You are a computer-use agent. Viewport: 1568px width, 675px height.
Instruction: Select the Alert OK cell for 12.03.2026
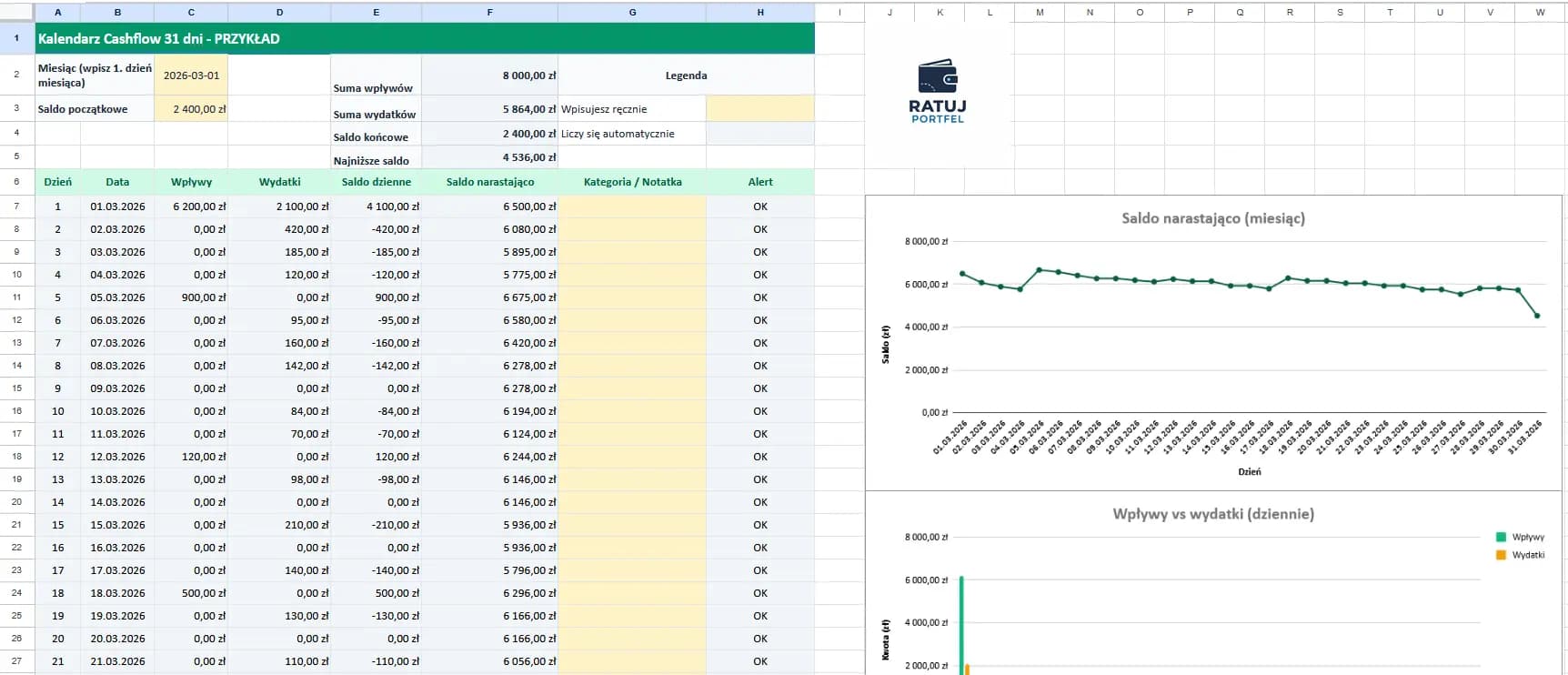[760, 457]
